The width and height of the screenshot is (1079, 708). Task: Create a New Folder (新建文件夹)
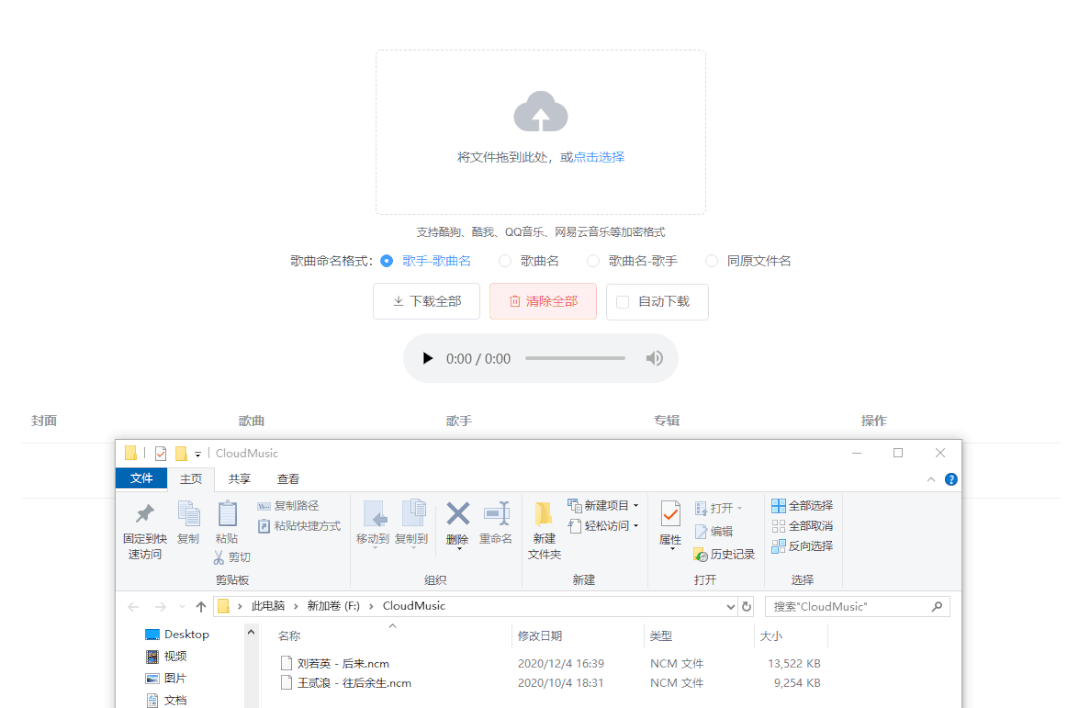(544, 530)
